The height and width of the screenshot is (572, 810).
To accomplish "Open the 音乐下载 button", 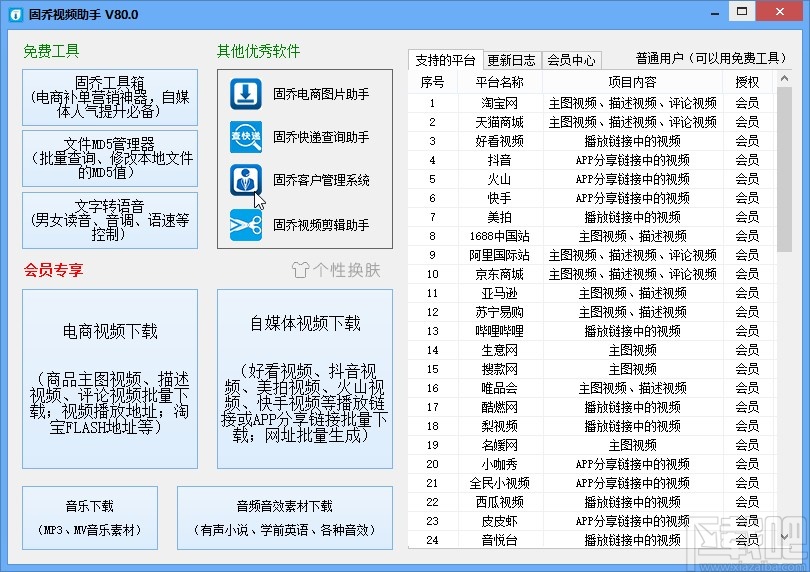I will [90, 518].
